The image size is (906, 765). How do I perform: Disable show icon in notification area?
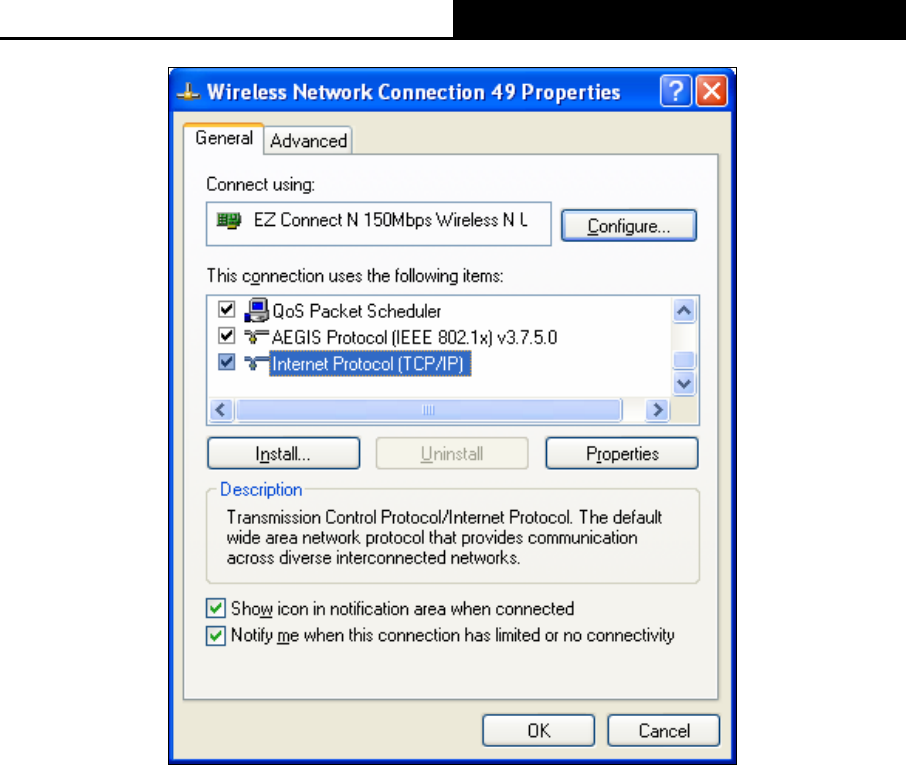coord(216,608)
